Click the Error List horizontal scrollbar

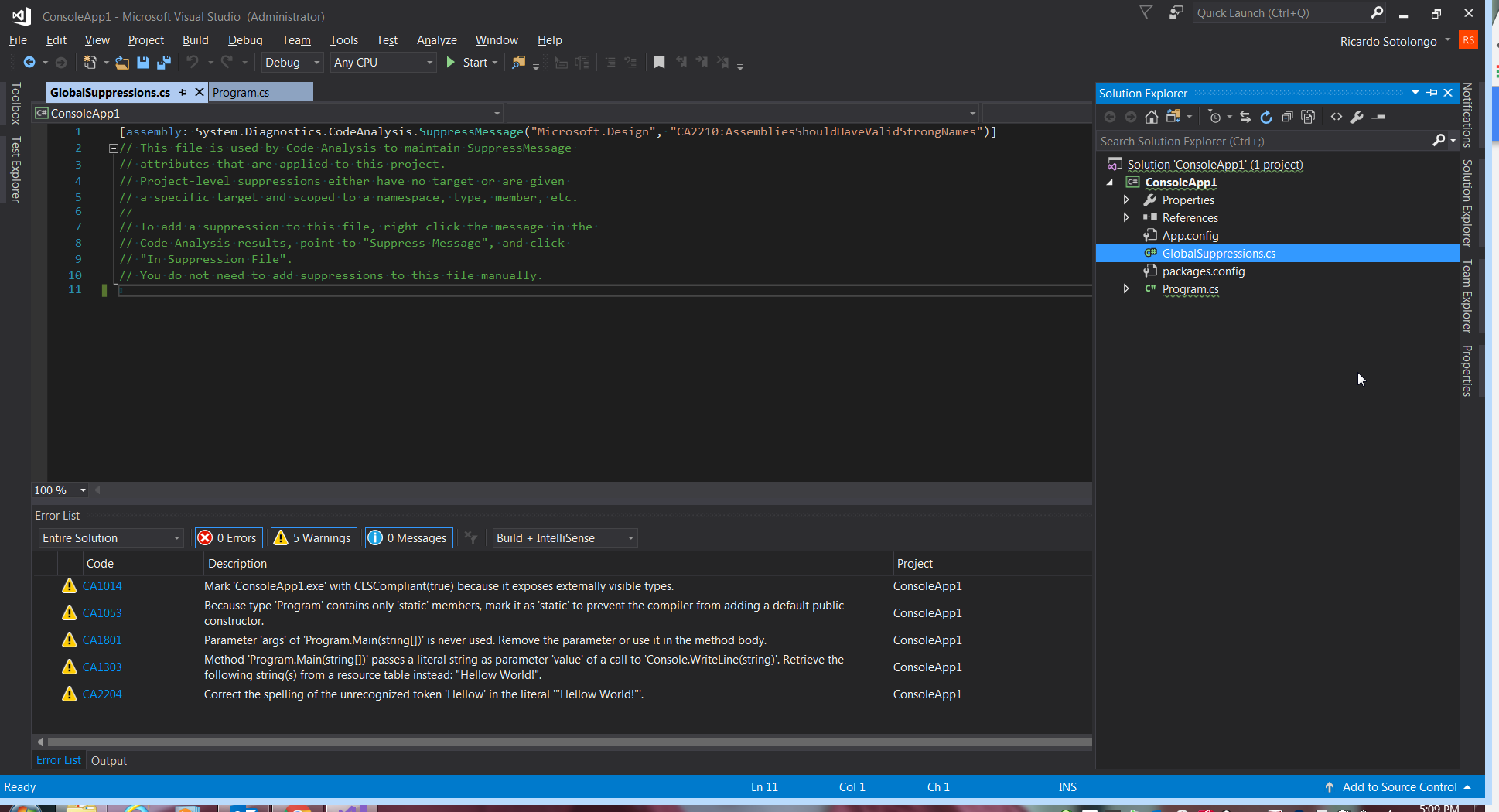point(570,742)
